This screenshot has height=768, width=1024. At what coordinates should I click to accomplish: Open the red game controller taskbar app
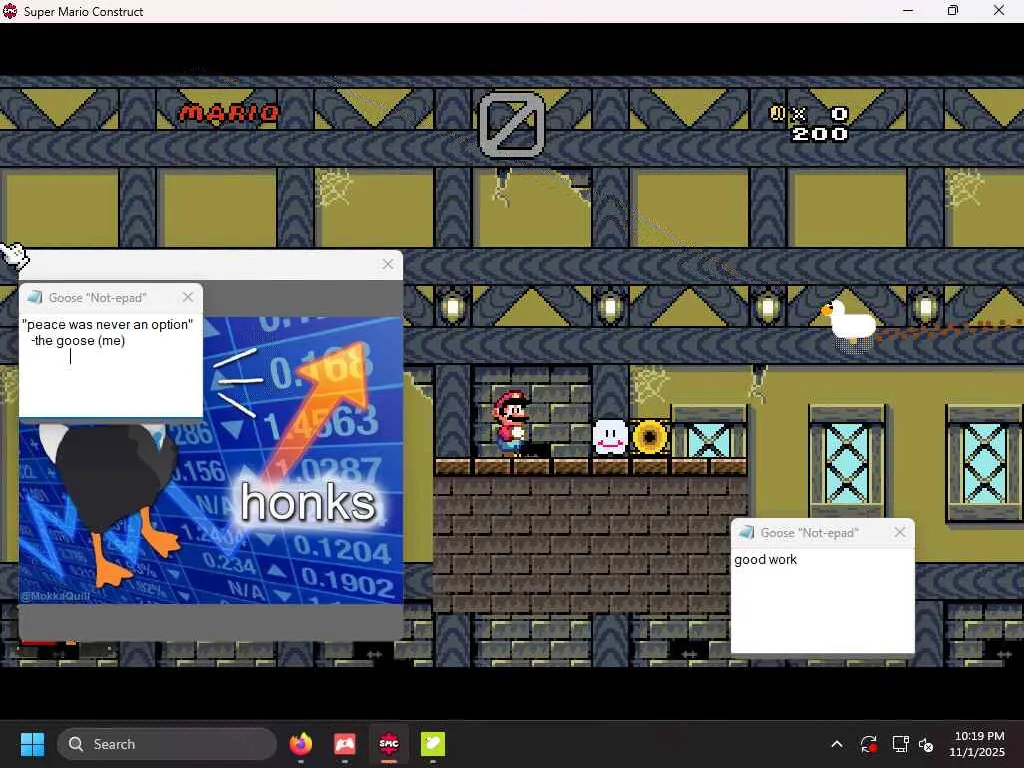(x=345, y=744)
